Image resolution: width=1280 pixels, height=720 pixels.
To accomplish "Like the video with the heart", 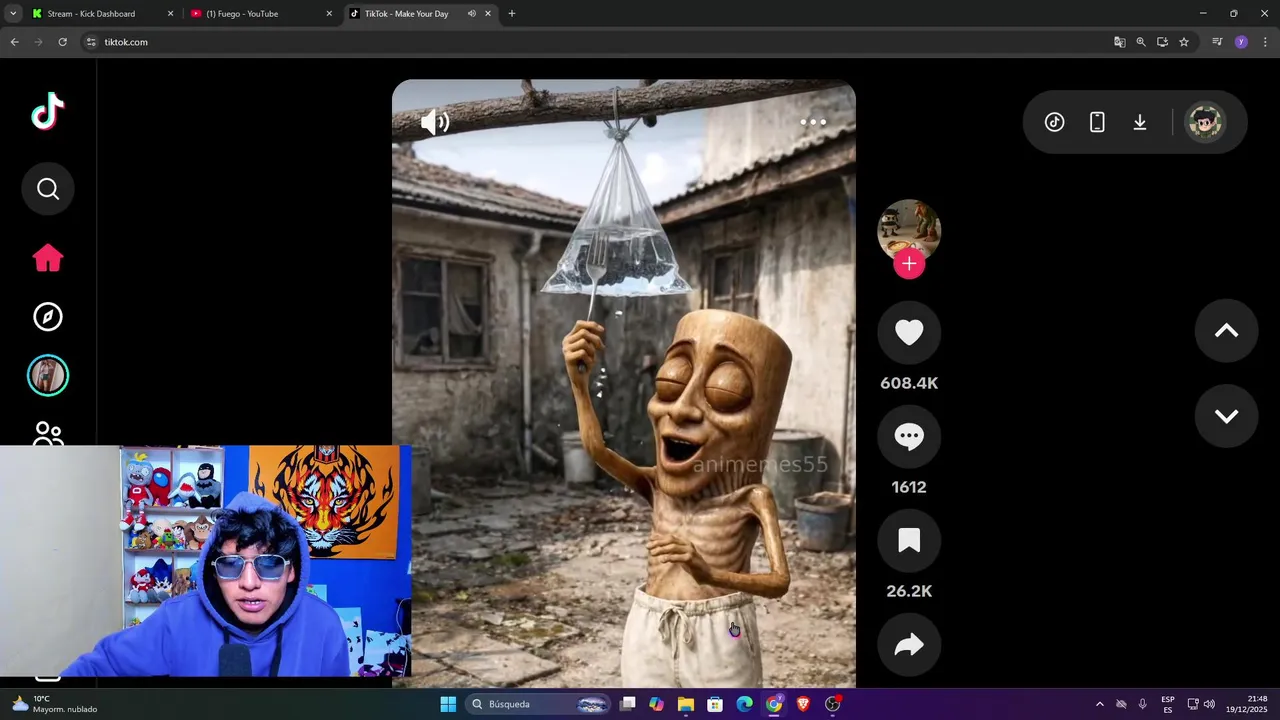I will pyautogui.click(x=909, y=332).
